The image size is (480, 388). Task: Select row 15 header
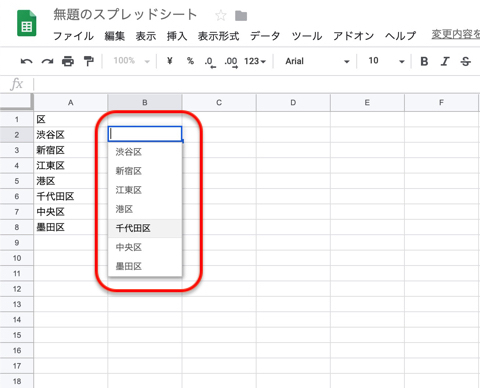tap(17, 335)
